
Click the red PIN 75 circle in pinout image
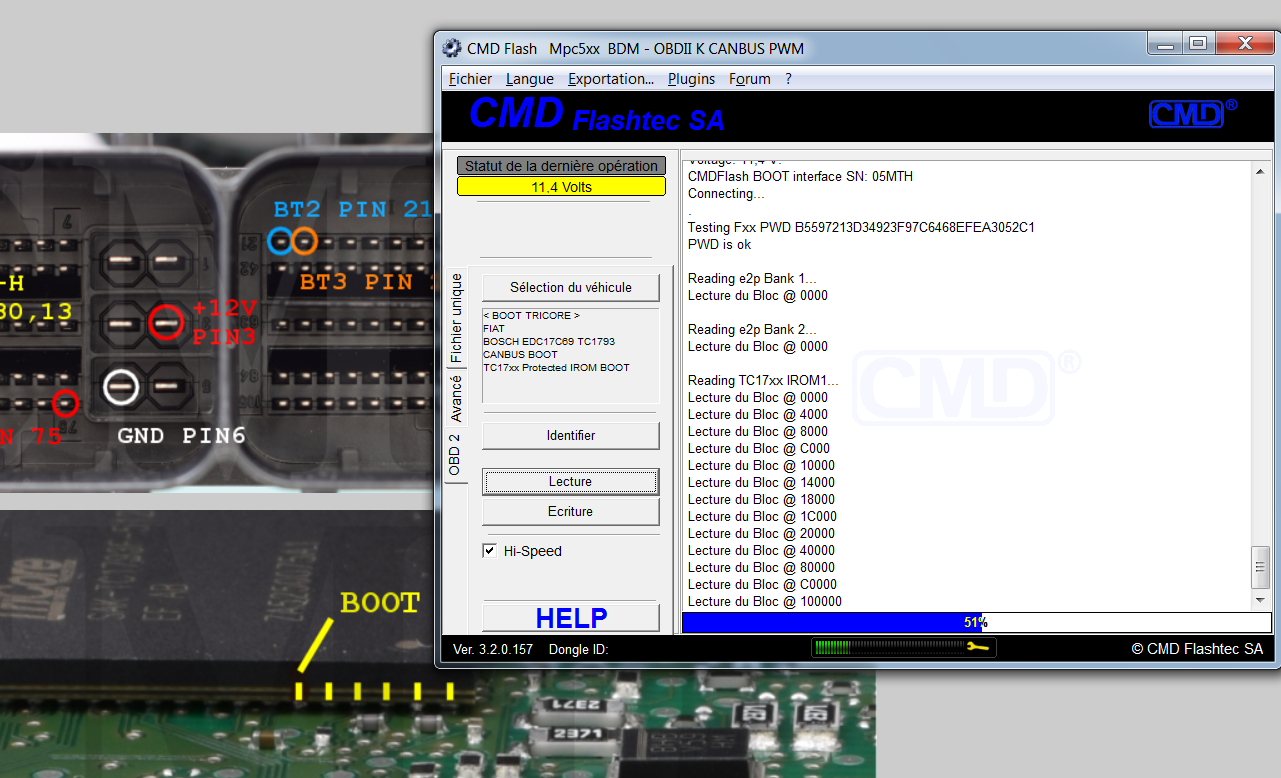pyautogui.click(x=66, y=403)
